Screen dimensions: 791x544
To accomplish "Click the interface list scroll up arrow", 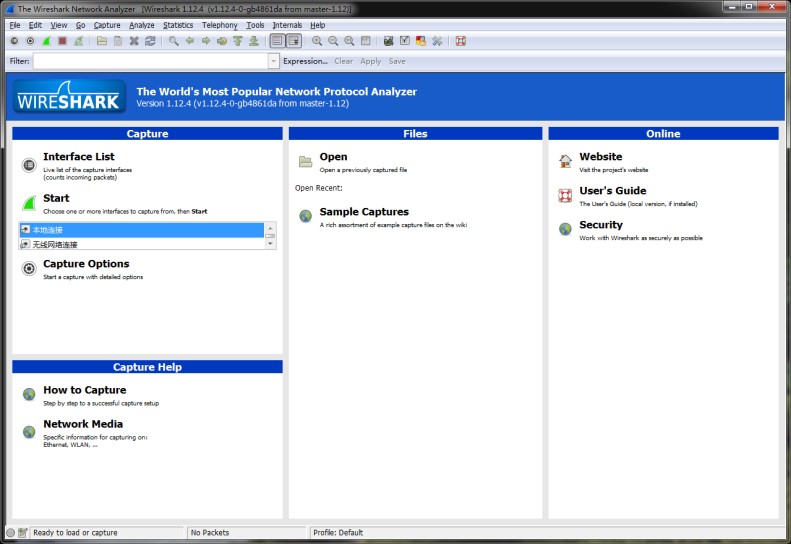I will [270, 227].
